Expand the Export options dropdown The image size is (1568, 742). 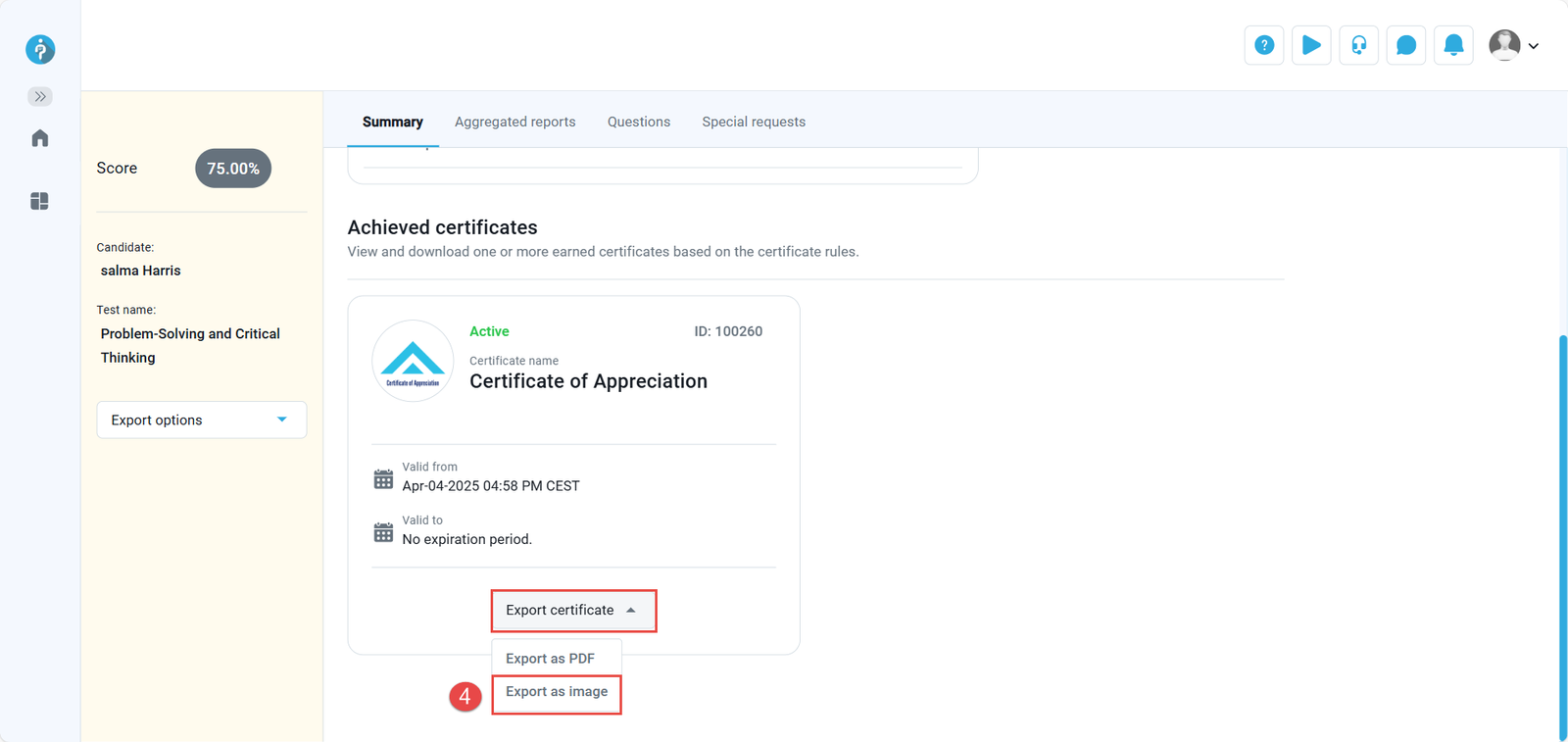pyautogui.click(x=201, y=420)
